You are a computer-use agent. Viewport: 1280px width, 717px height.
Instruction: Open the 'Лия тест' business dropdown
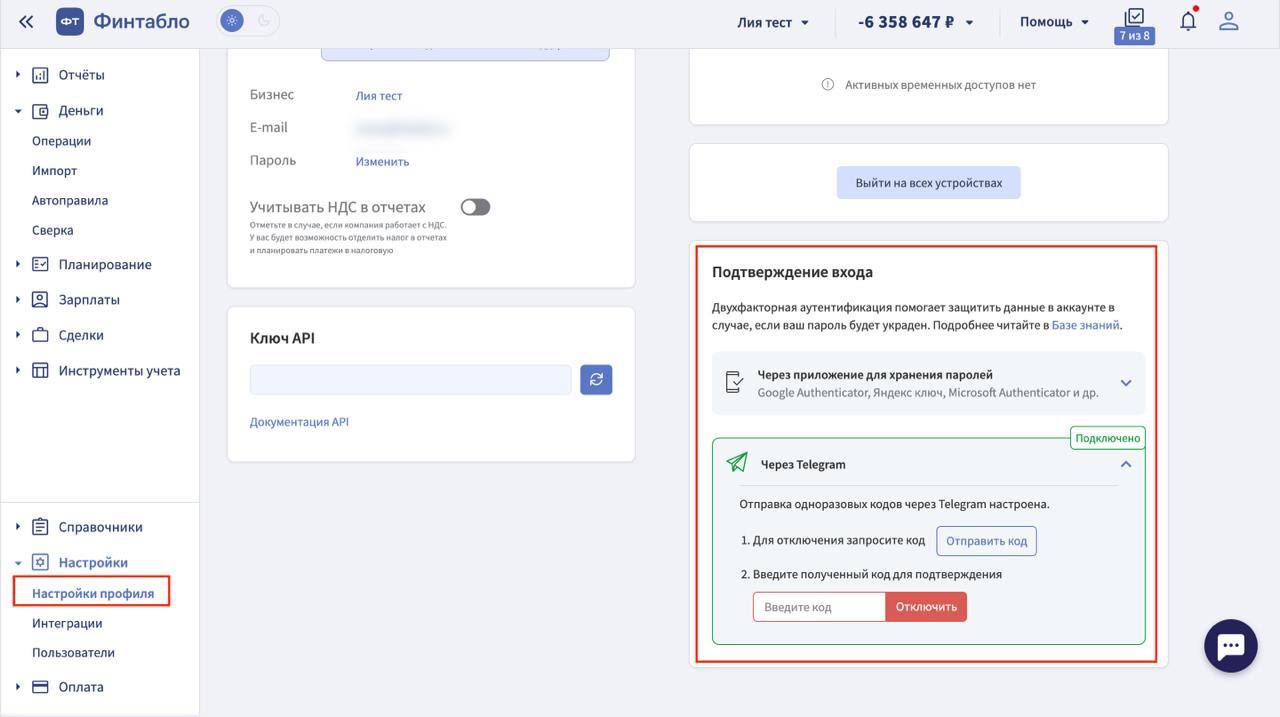(x=773, y=22)
